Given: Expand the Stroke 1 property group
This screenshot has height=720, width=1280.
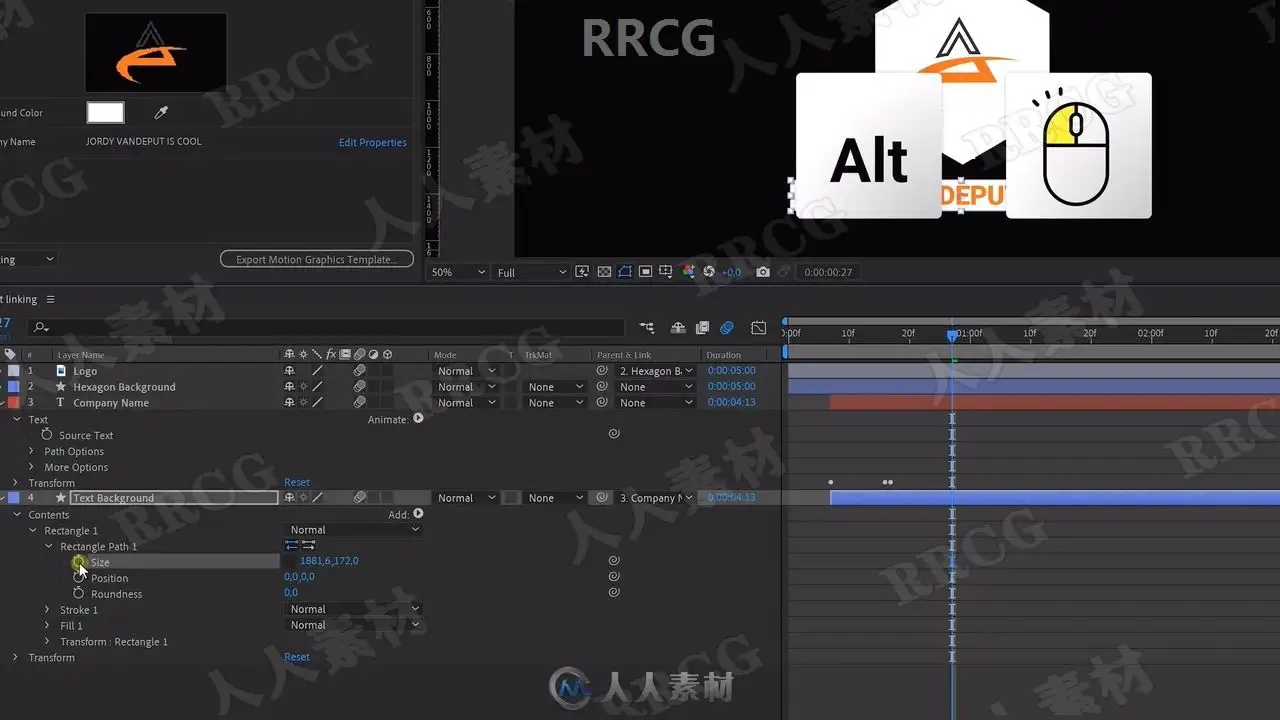Looking at the screenshot, I should tap(47, 610).
